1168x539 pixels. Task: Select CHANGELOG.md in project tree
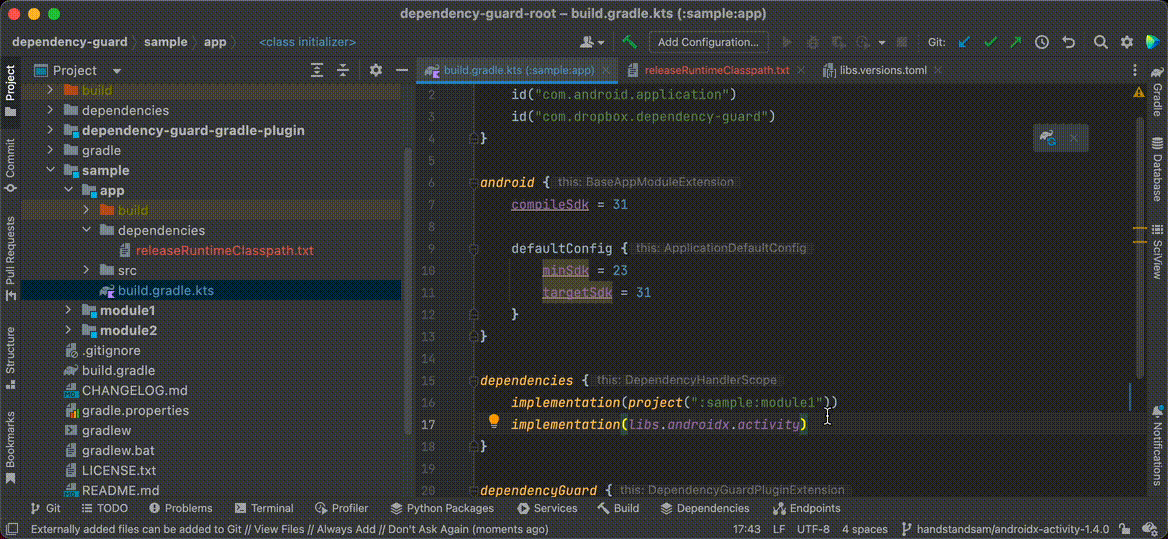pos(134,390)
